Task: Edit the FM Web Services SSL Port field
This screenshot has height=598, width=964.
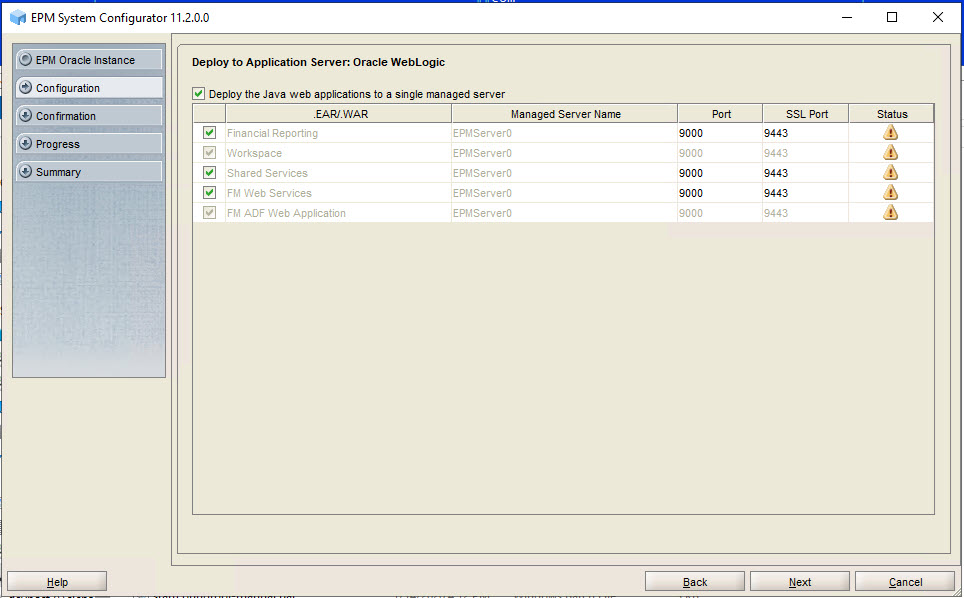Action: (x=805, y=192)
